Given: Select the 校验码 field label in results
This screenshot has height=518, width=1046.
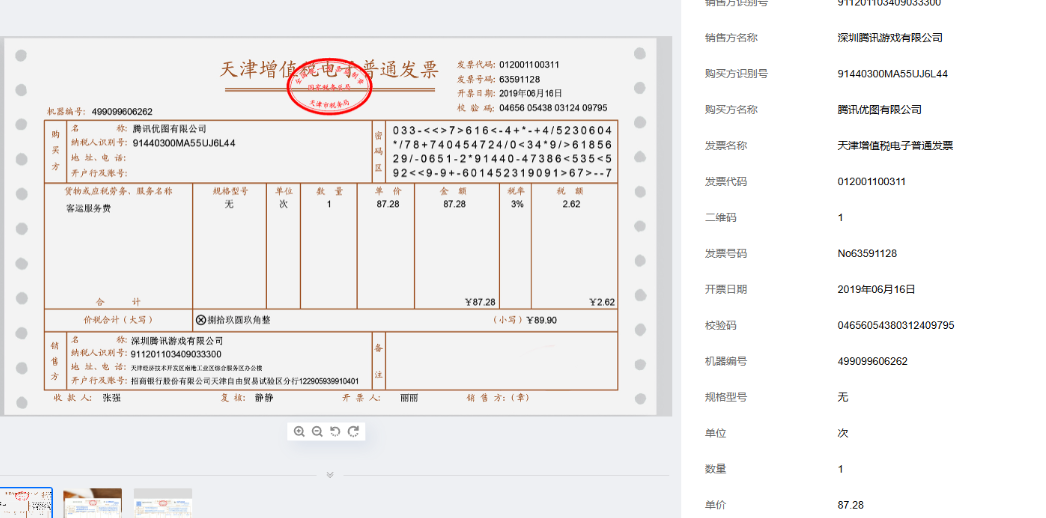Looking at the screenshot, I should click(720, 325).
